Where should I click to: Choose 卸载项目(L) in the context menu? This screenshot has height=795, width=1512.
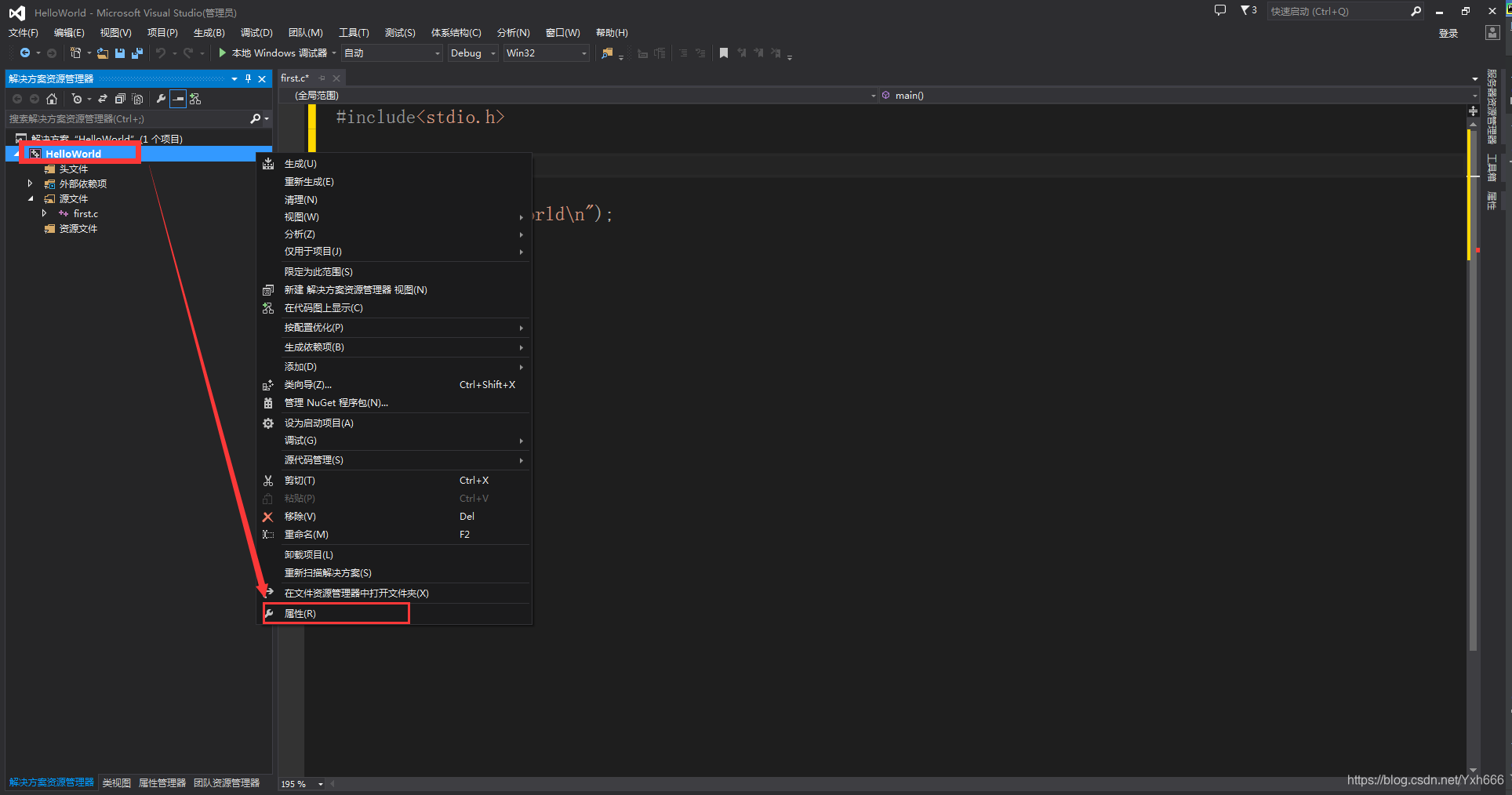pos(395,555)
